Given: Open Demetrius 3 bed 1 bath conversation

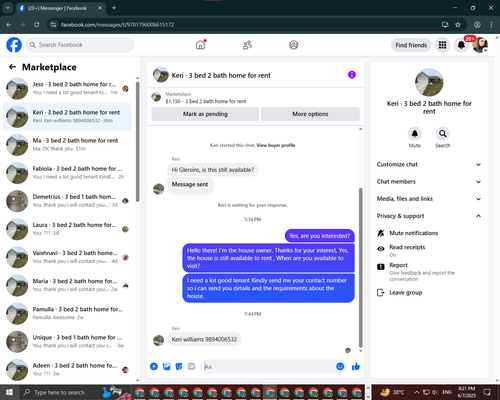Looking at the screenshot, I should (x=67, y=201).
